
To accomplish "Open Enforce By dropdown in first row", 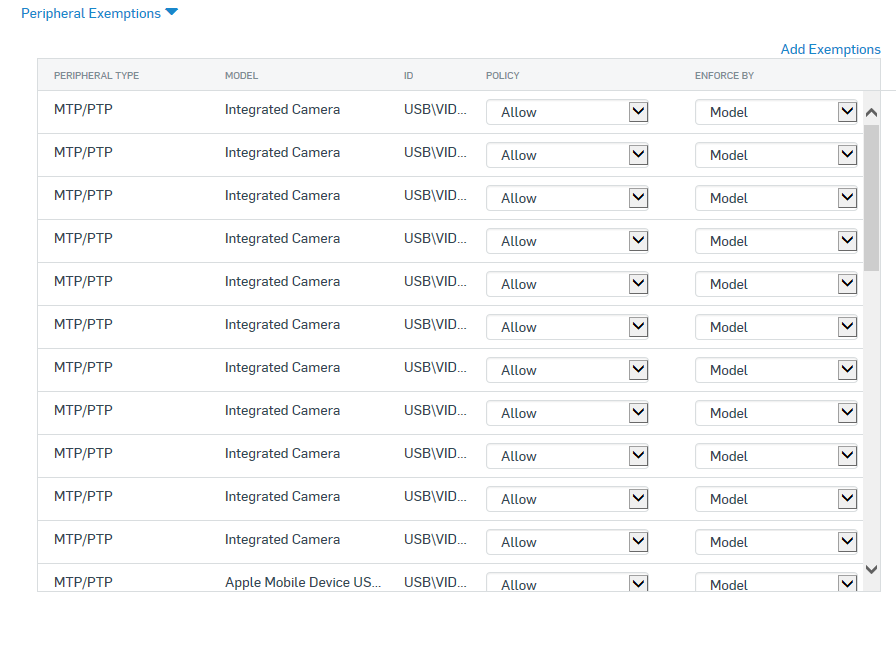I will tap(776, 112).
